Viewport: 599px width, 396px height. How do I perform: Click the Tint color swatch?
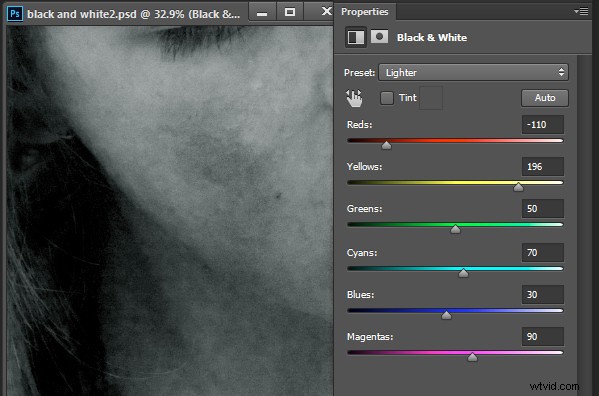point(431,98)
